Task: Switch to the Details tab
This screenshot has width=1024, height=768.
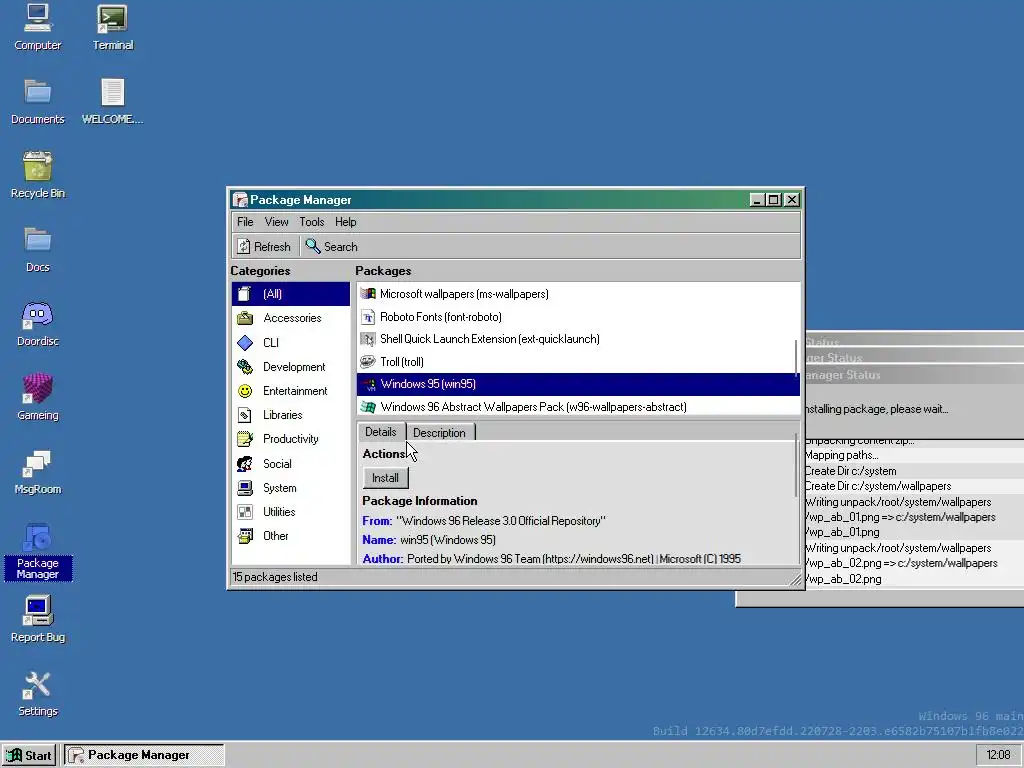Action: [x=381, y=432]
